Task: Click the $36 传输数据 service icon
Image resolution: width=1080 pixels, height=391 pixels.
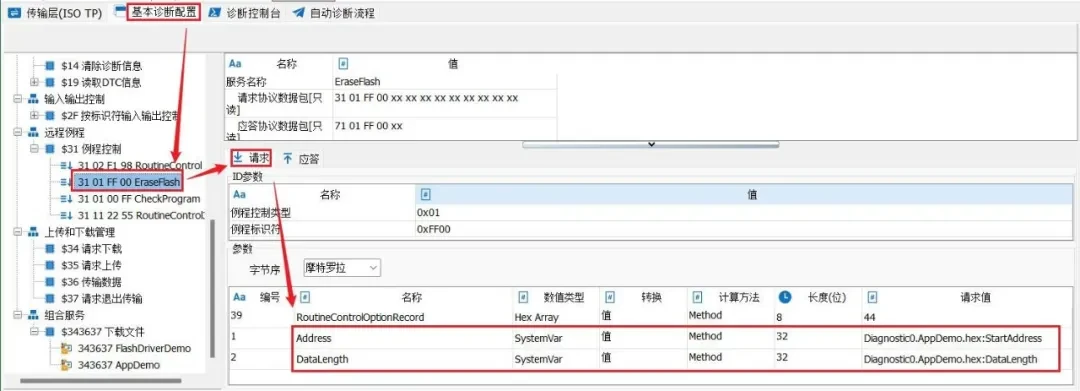Action: 50,282
